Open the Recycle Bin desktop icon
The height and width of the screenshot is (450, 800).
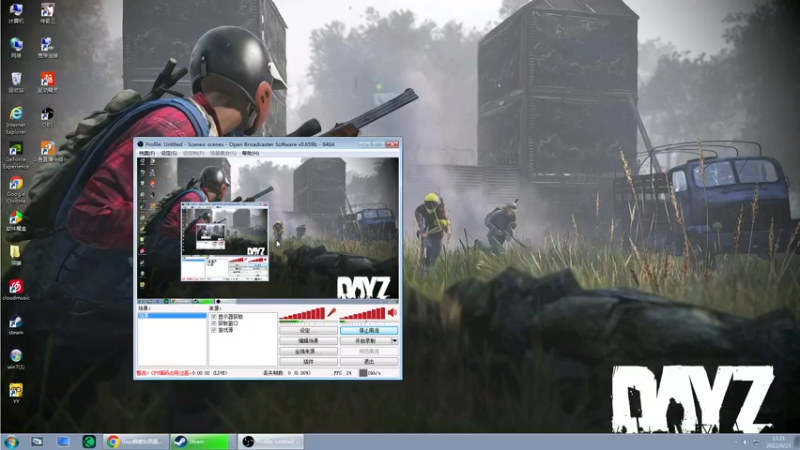[16, 83]
